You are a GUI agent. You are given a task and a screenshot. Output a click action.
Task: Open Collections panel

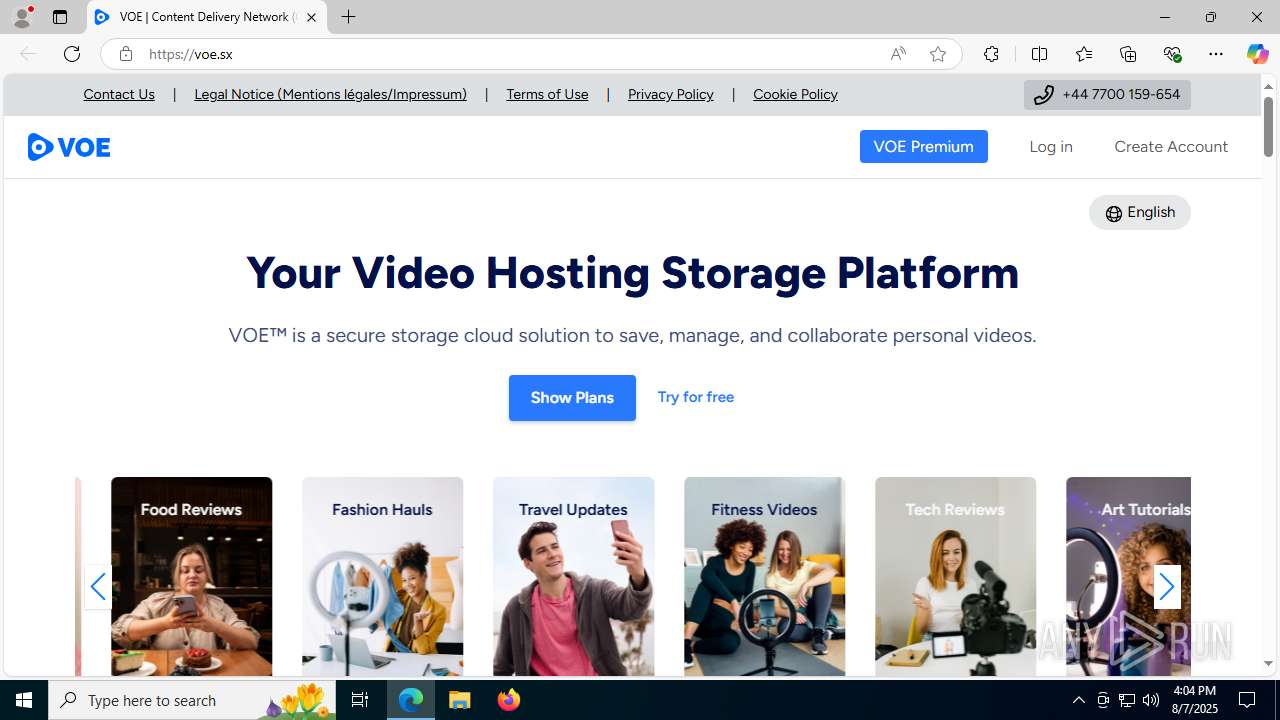click(1128, 54)
